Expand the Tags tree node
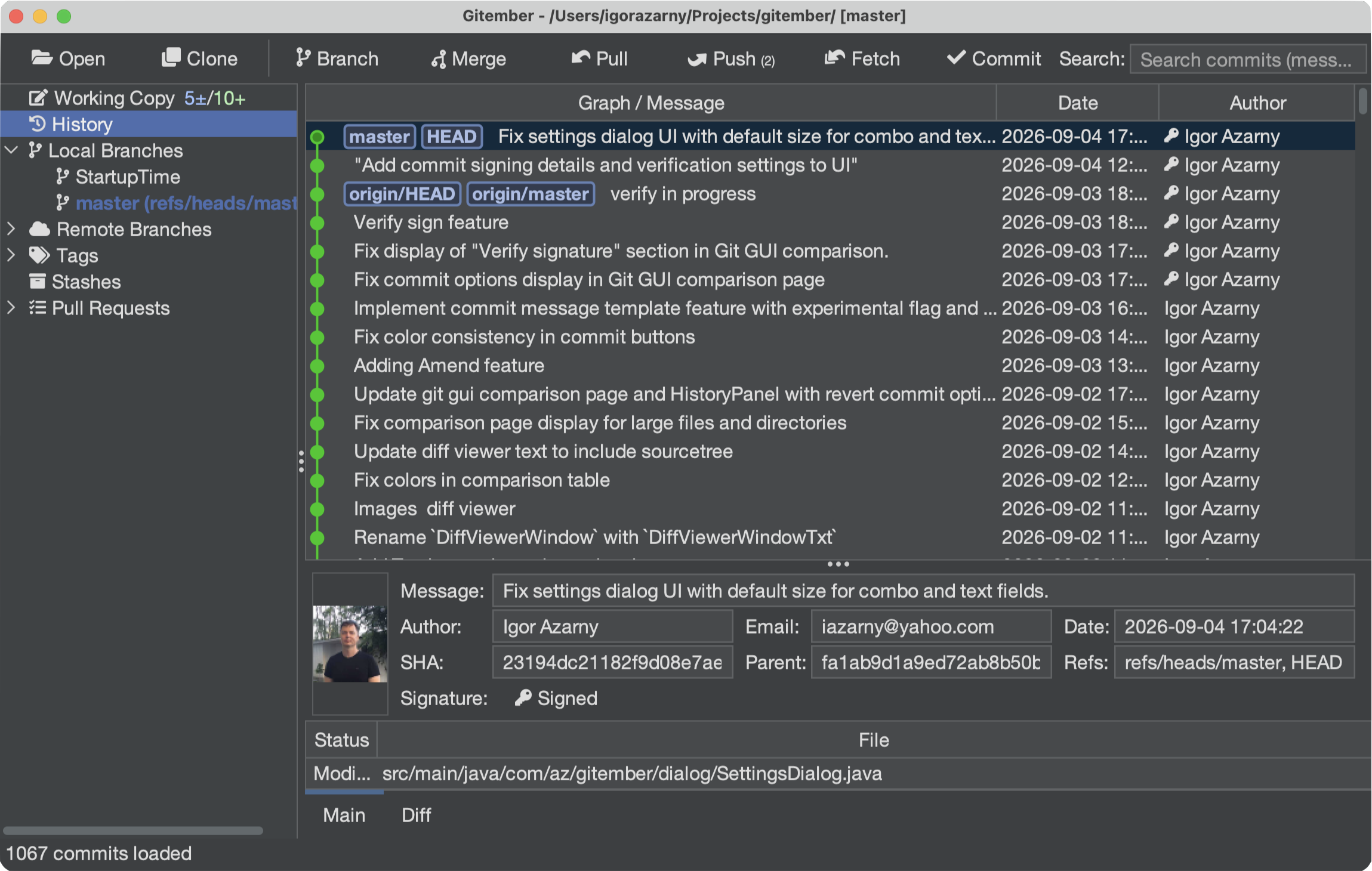Viewport: 1372px width, 871px height. 11,255
